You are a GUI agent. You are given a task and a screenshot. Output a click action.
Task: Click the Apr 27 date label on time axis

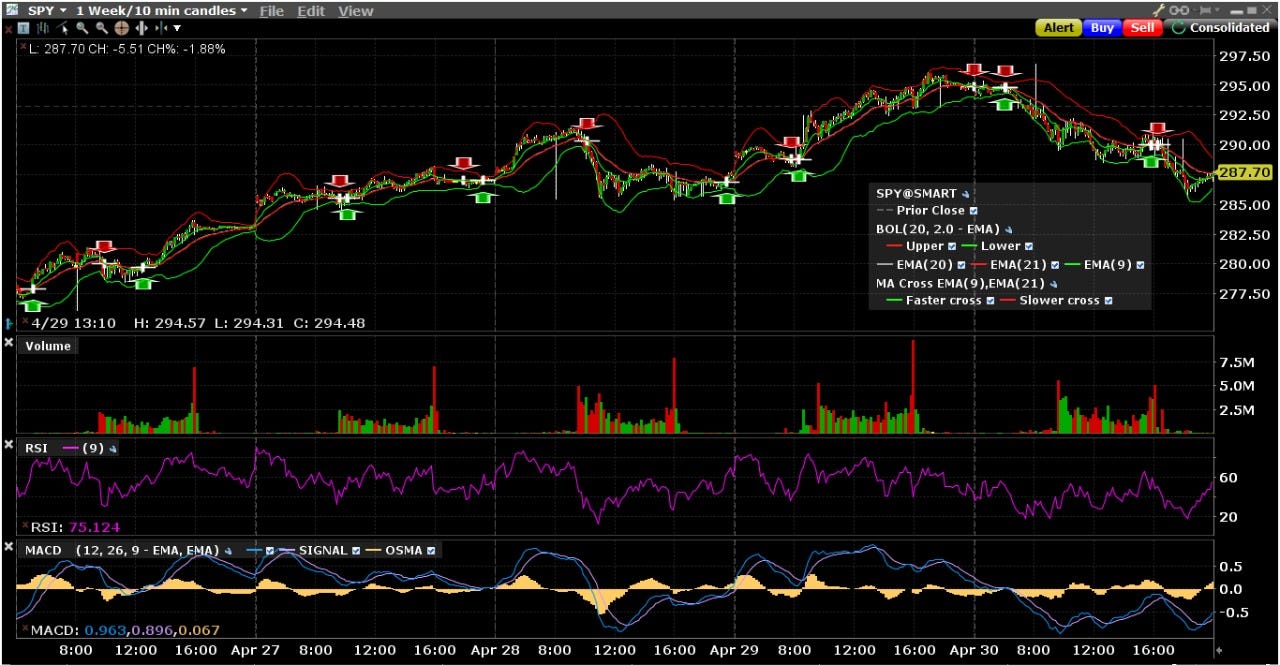coord(256,650)
